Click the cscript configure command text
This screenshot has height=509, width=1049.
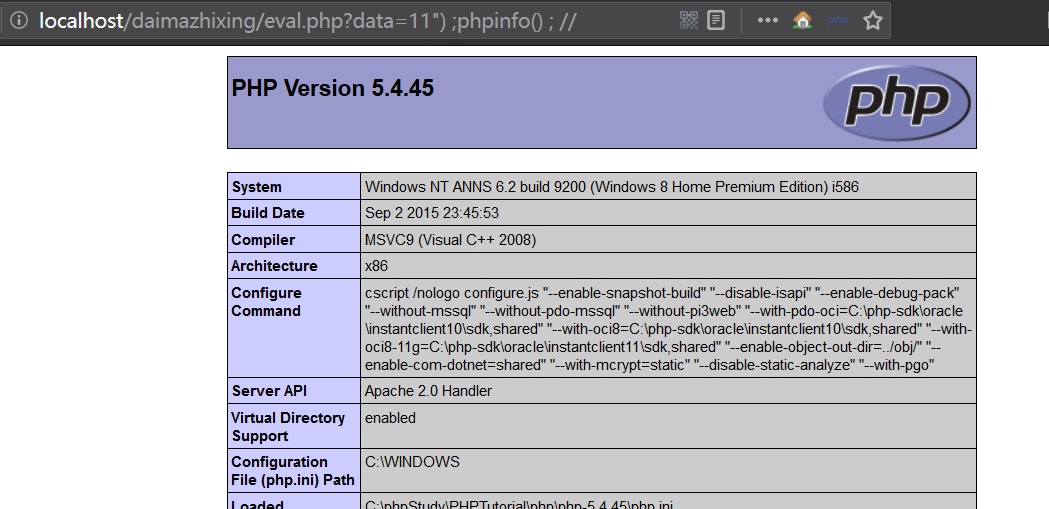[x=668, y=328]
